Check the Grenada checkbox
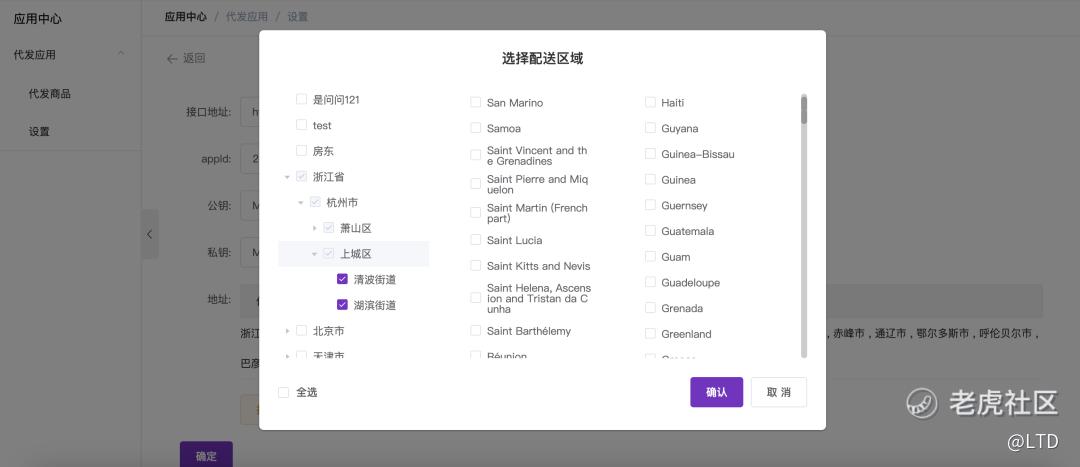 pos(650,308)
